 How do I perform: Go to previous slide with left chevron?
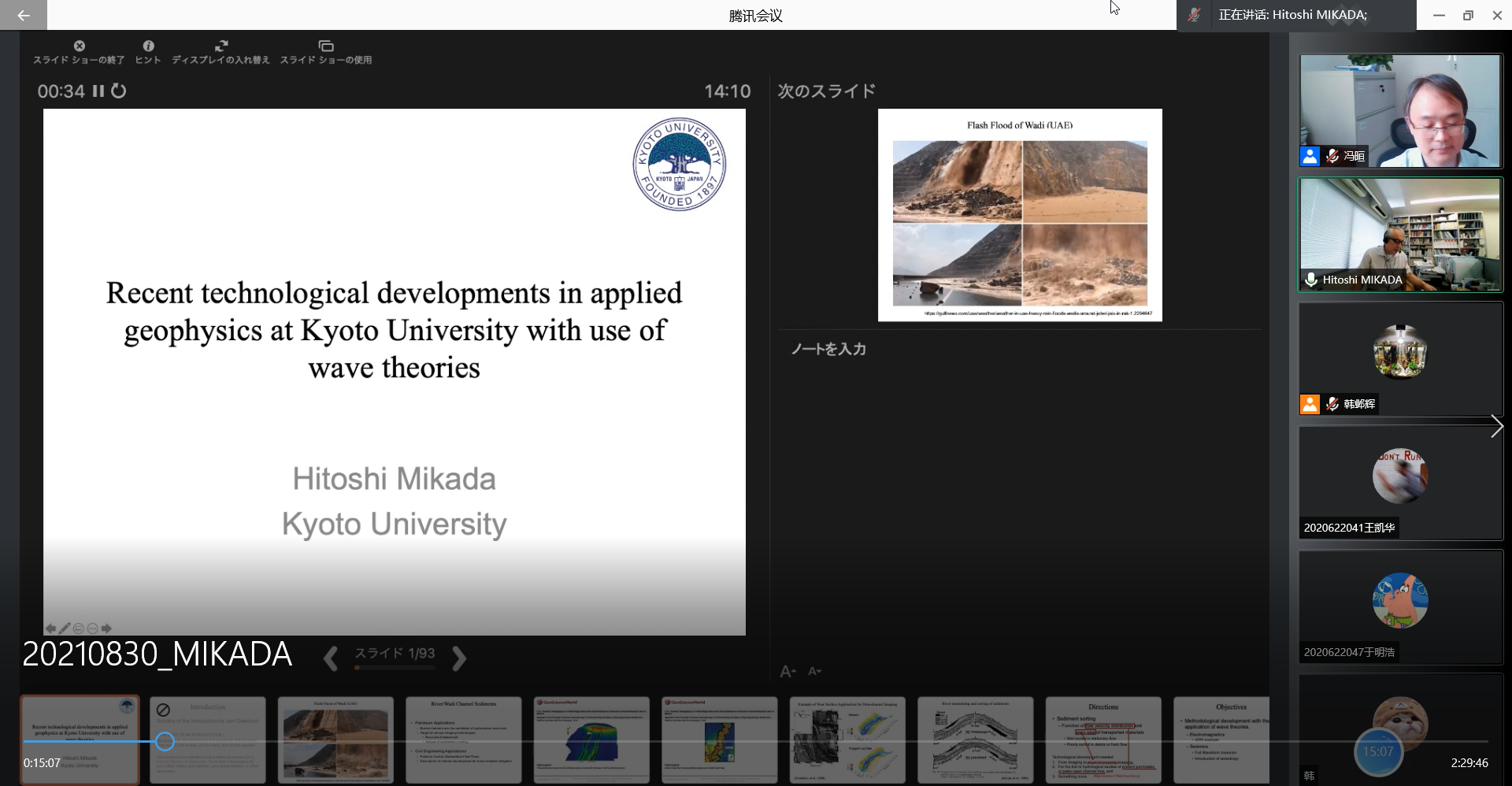coord(331,658)
